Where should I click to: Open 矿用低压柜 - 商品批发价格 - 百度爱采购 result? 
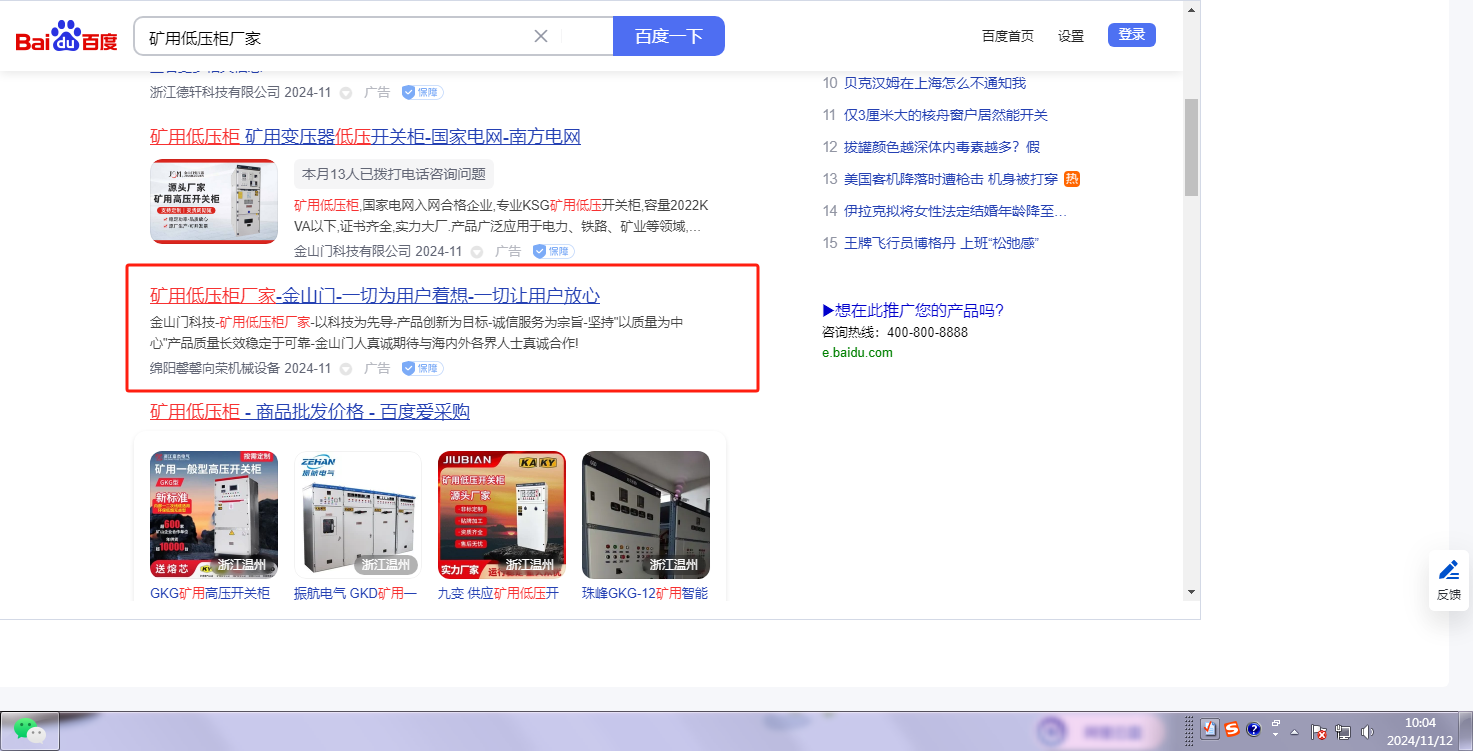310,412
